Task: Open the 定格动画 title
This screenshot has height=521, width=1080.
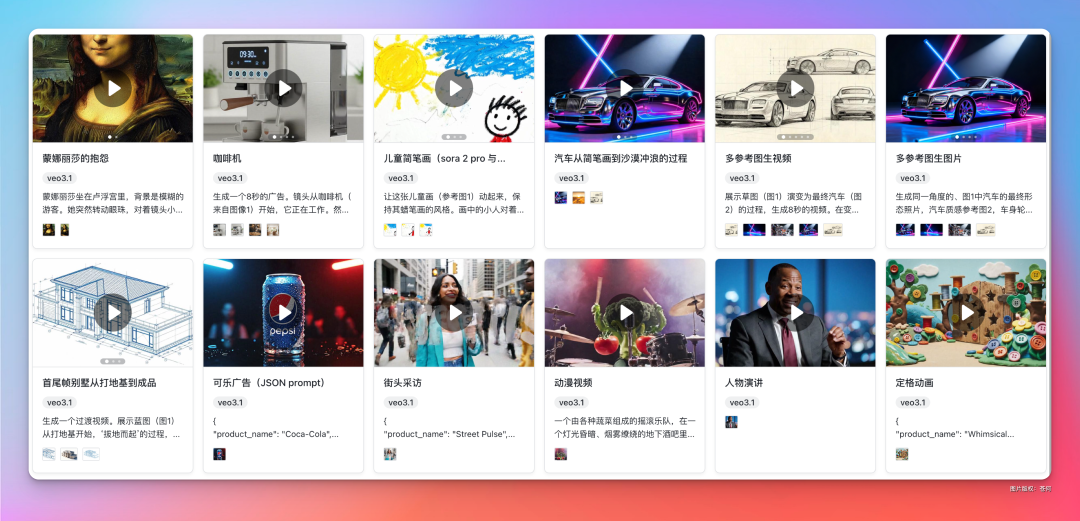Action: tap(914, 383)
